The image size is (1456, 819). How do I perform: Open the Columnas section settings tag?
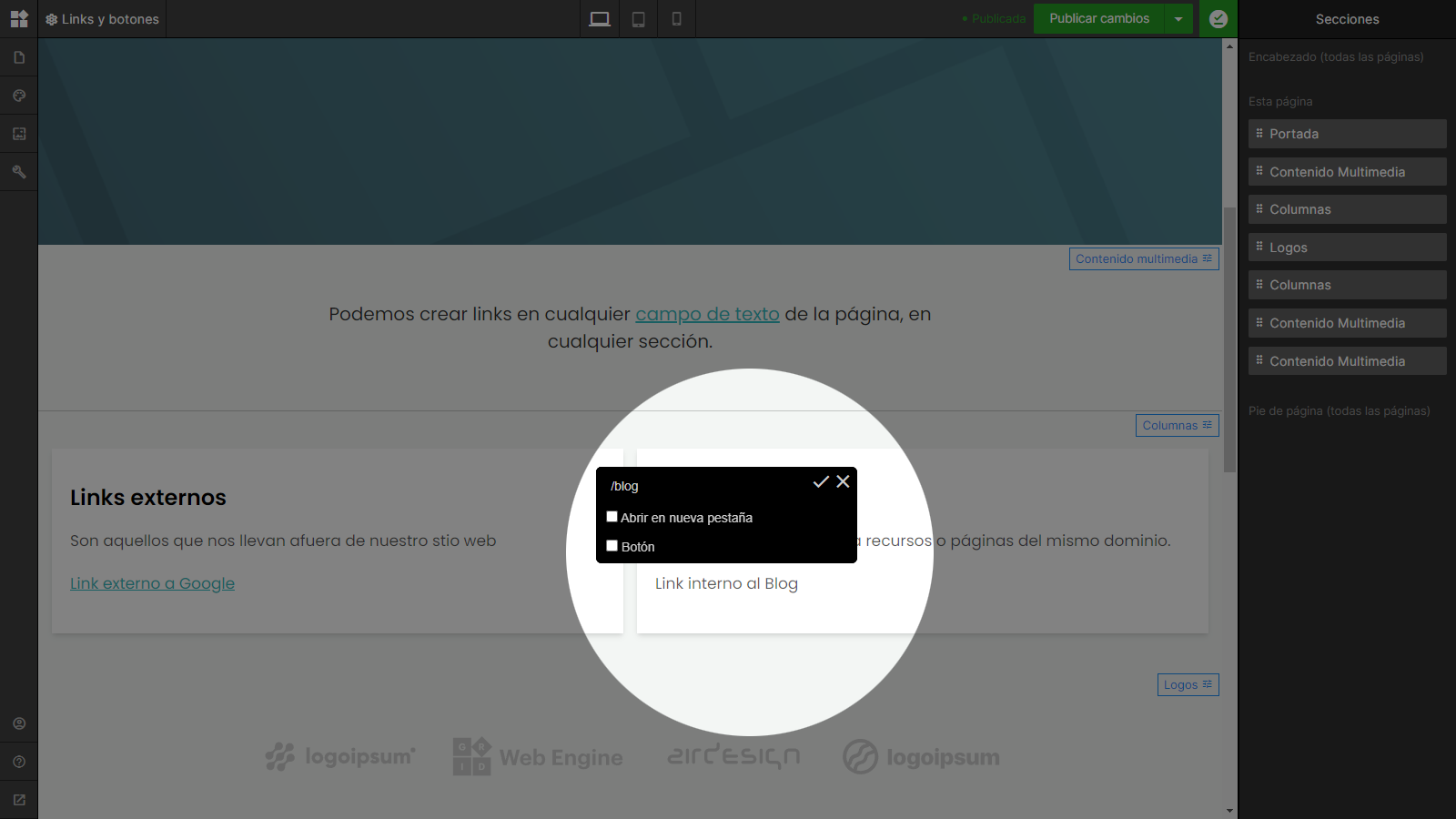[x=1178, y=426]
